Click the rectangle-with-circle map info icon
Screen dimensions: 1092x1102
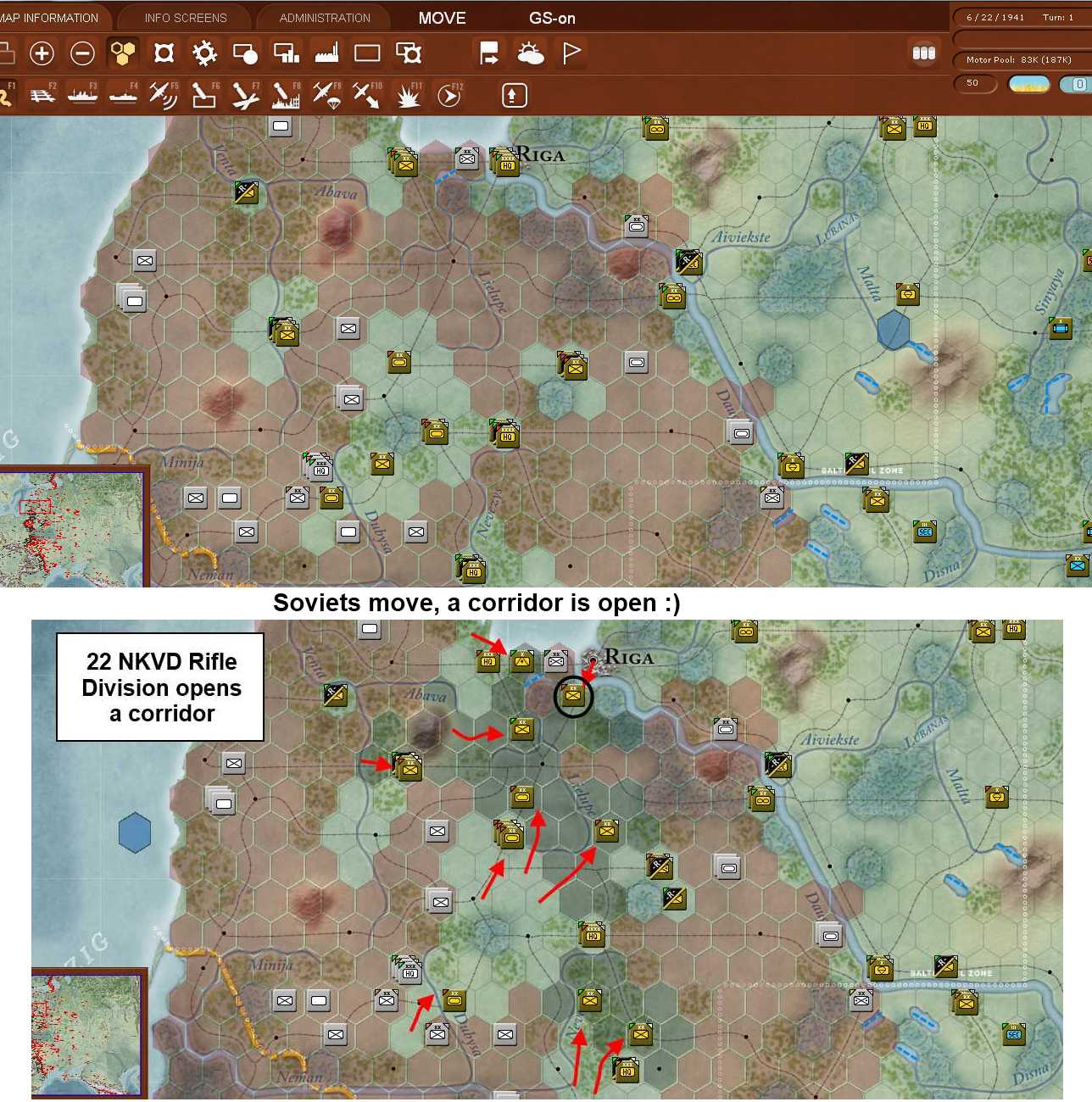point(245,53)
